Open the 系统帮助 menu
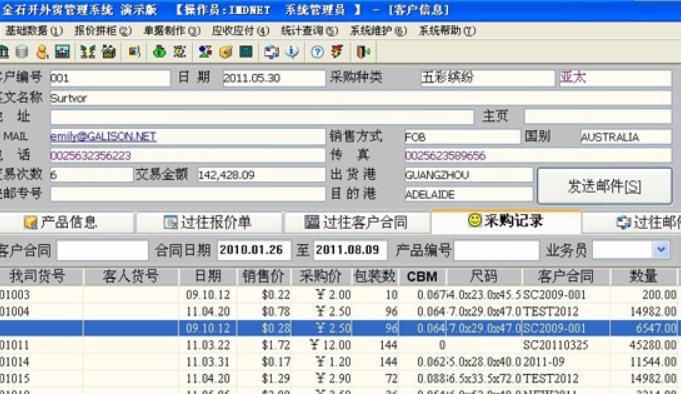The width and height of the screenshot is (681, 394). point(447,31)
